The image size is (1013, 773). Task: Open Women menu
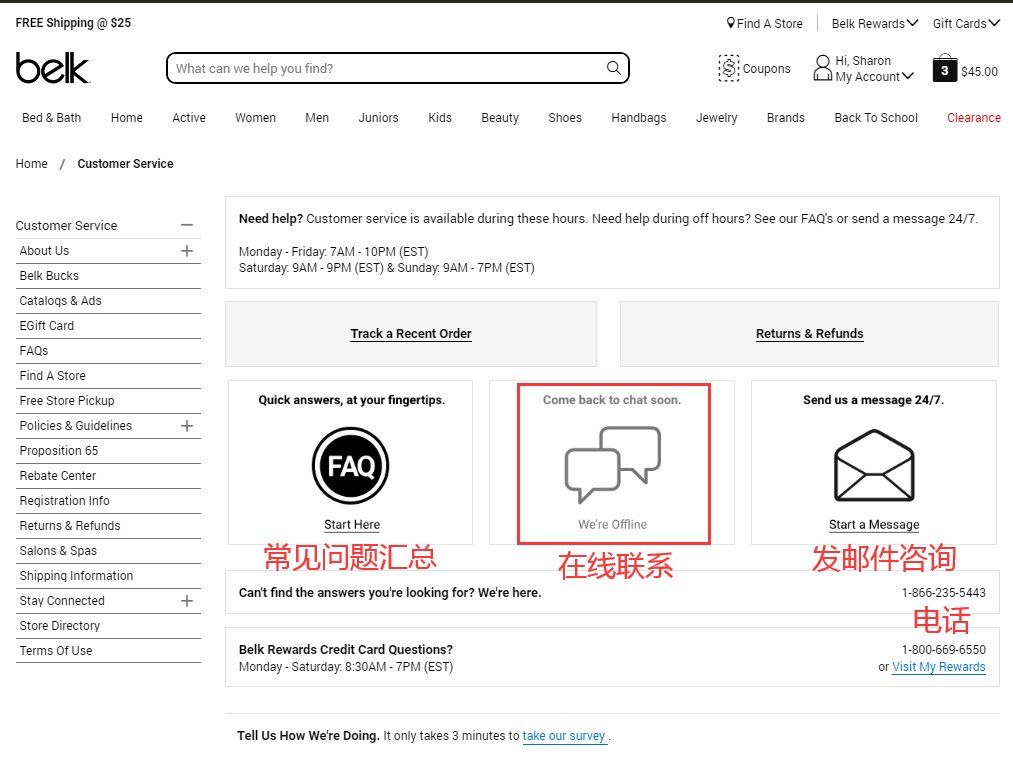[255, 118]
